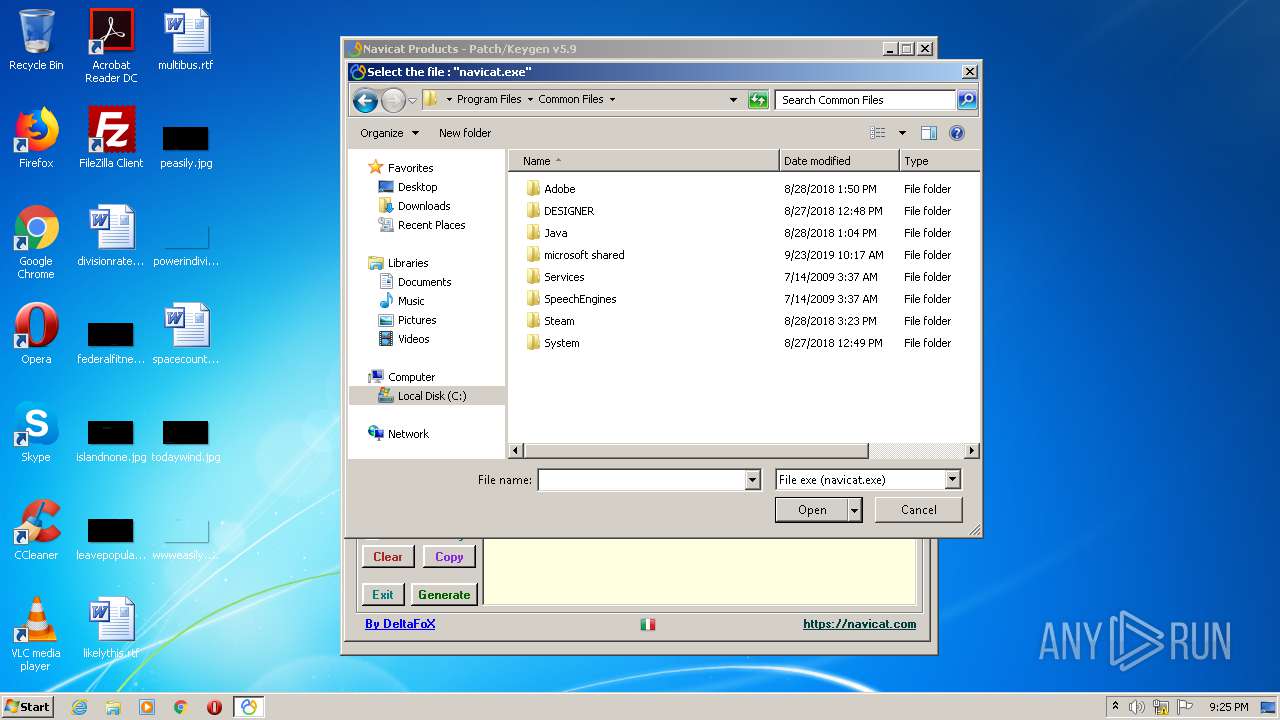Go back with the dialog's Back arrow

pos(365,100)
